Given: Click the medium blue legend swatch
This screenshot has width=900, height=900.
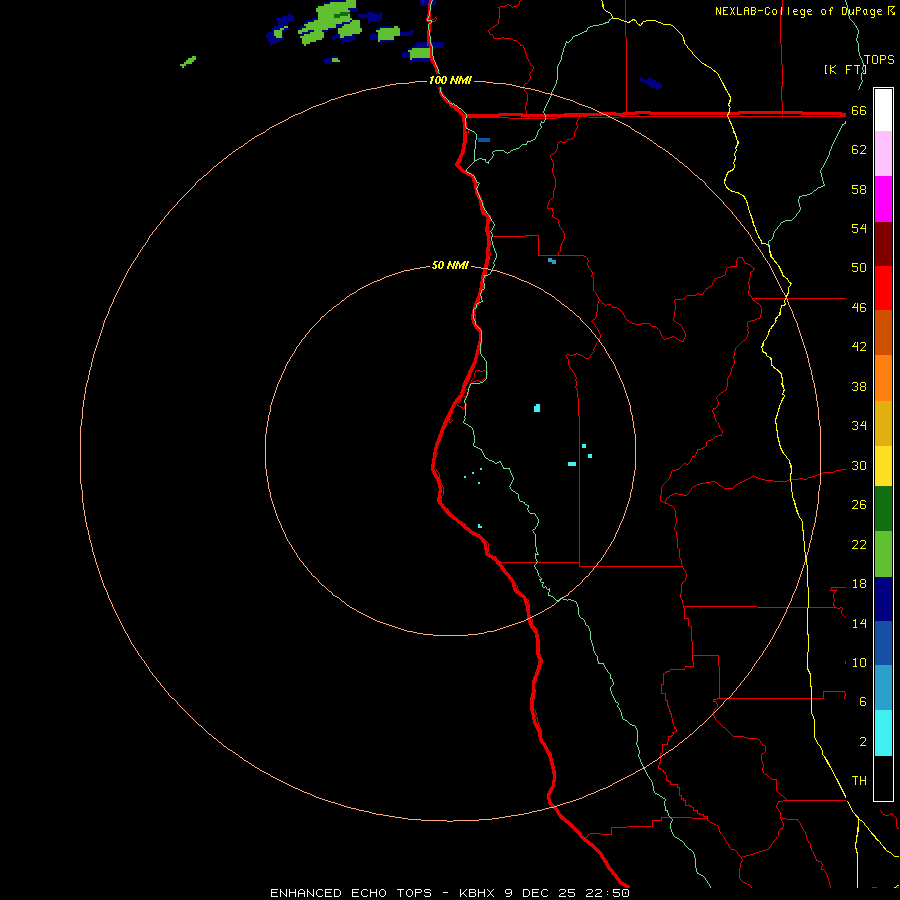Looking at the screenshot, I should [x=883, y=643].
